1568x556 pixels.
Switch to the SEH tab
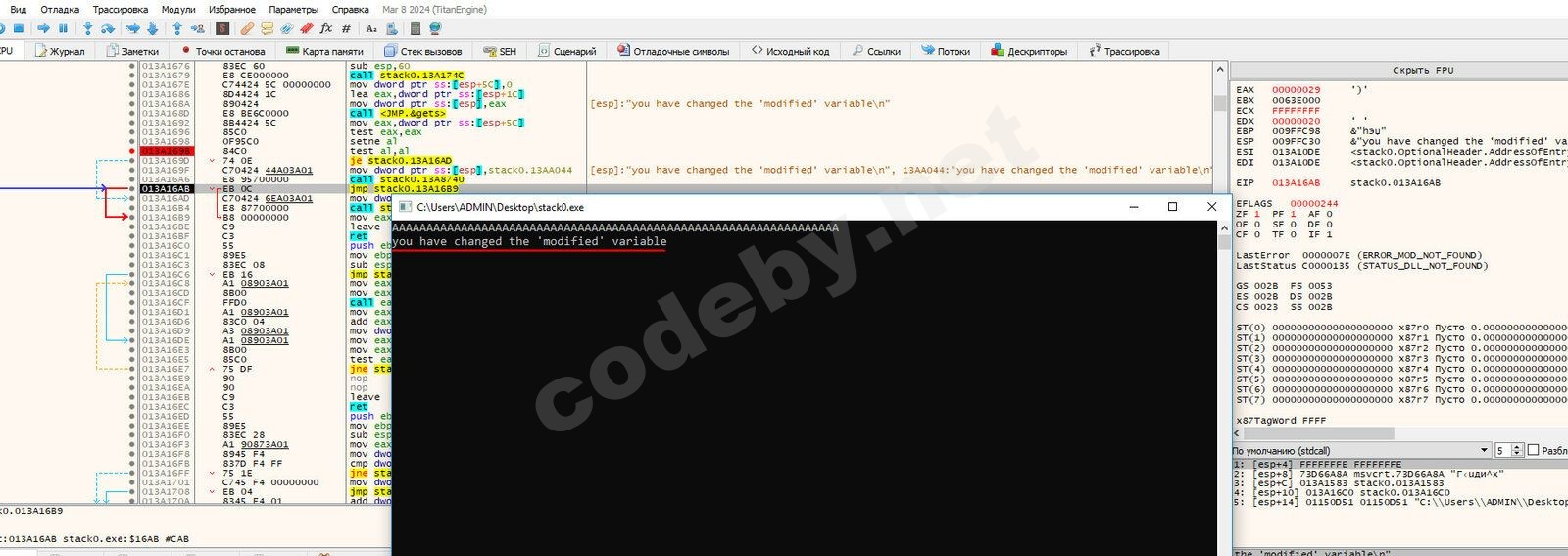(500, 51)
